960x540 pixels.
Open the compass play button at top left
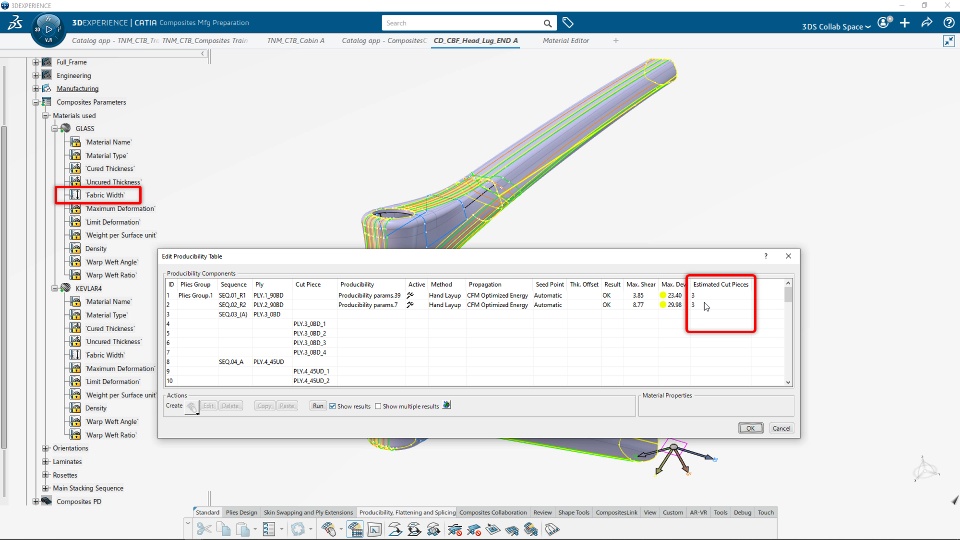(48, 29)
